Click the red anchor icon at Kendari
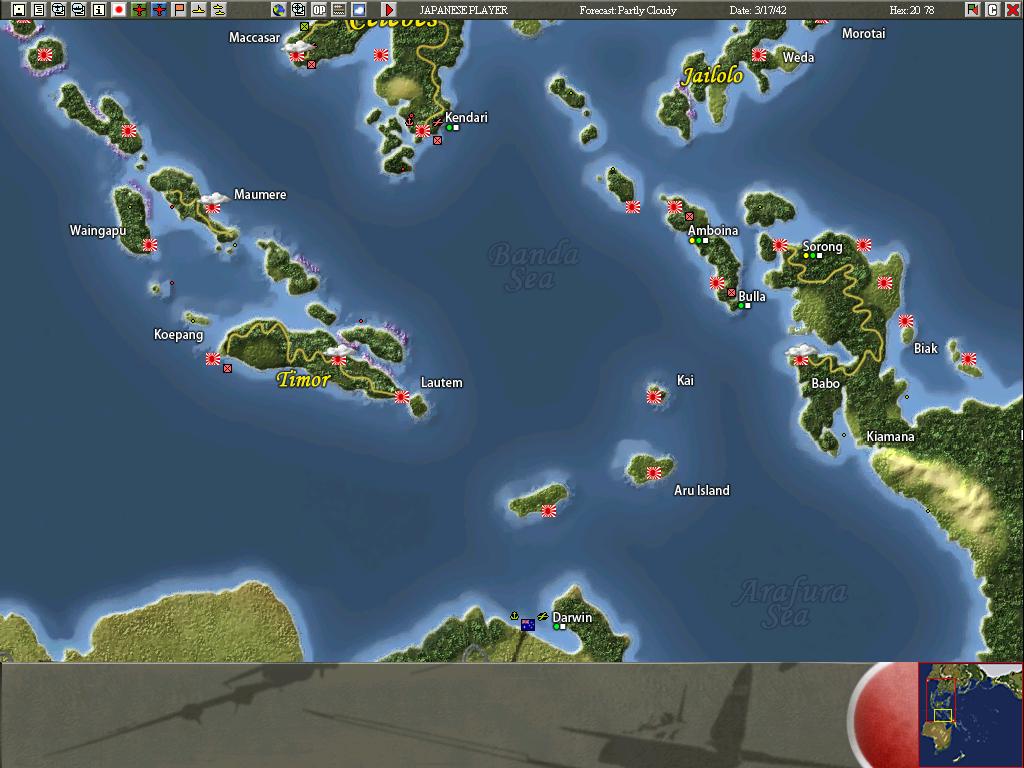1024x768 pixels. point(410,120)
